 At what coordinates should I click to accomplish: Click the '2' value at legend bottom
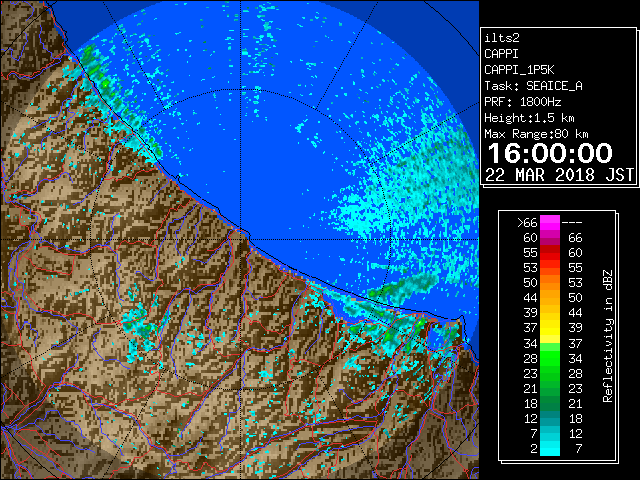pos(533,448)
